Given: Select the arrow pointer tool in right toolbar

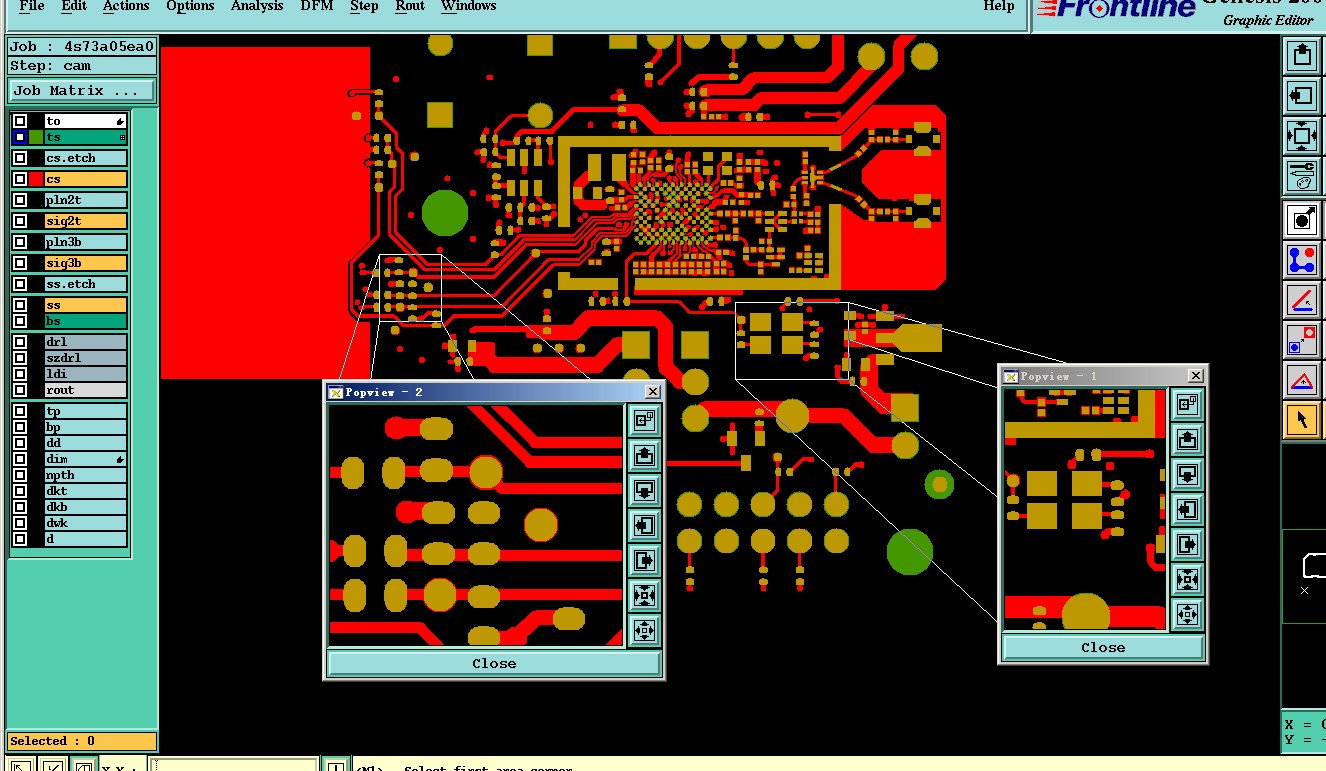Looking at the screenshot, I should coord(1302,419).
